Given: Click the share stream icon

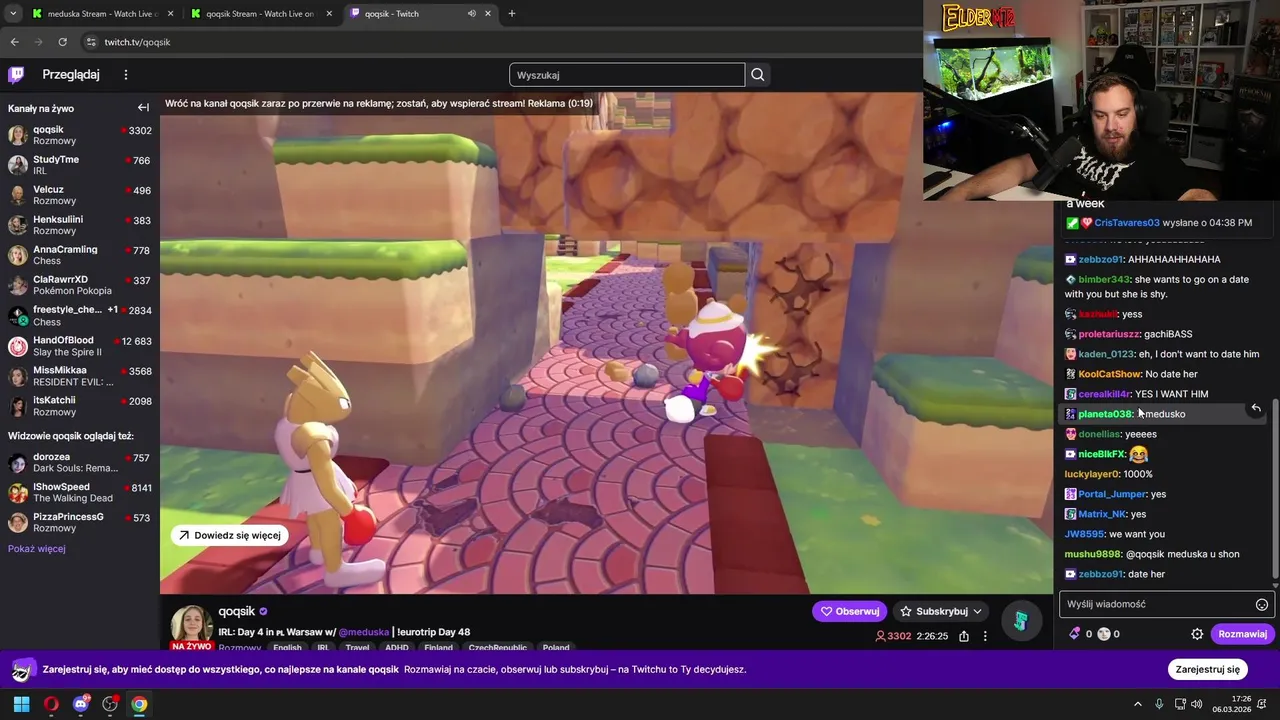Looking at the screenshot, I should [964, 636].
